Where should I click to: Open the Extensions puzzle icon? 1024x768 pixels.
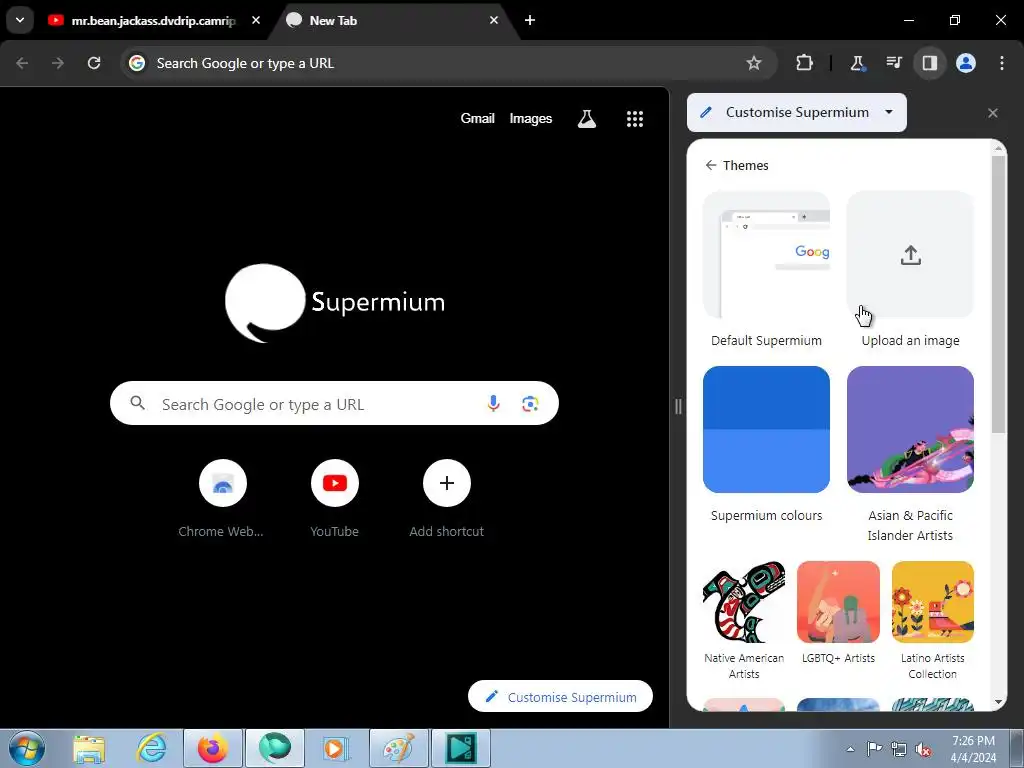click(x=805, y=63)
